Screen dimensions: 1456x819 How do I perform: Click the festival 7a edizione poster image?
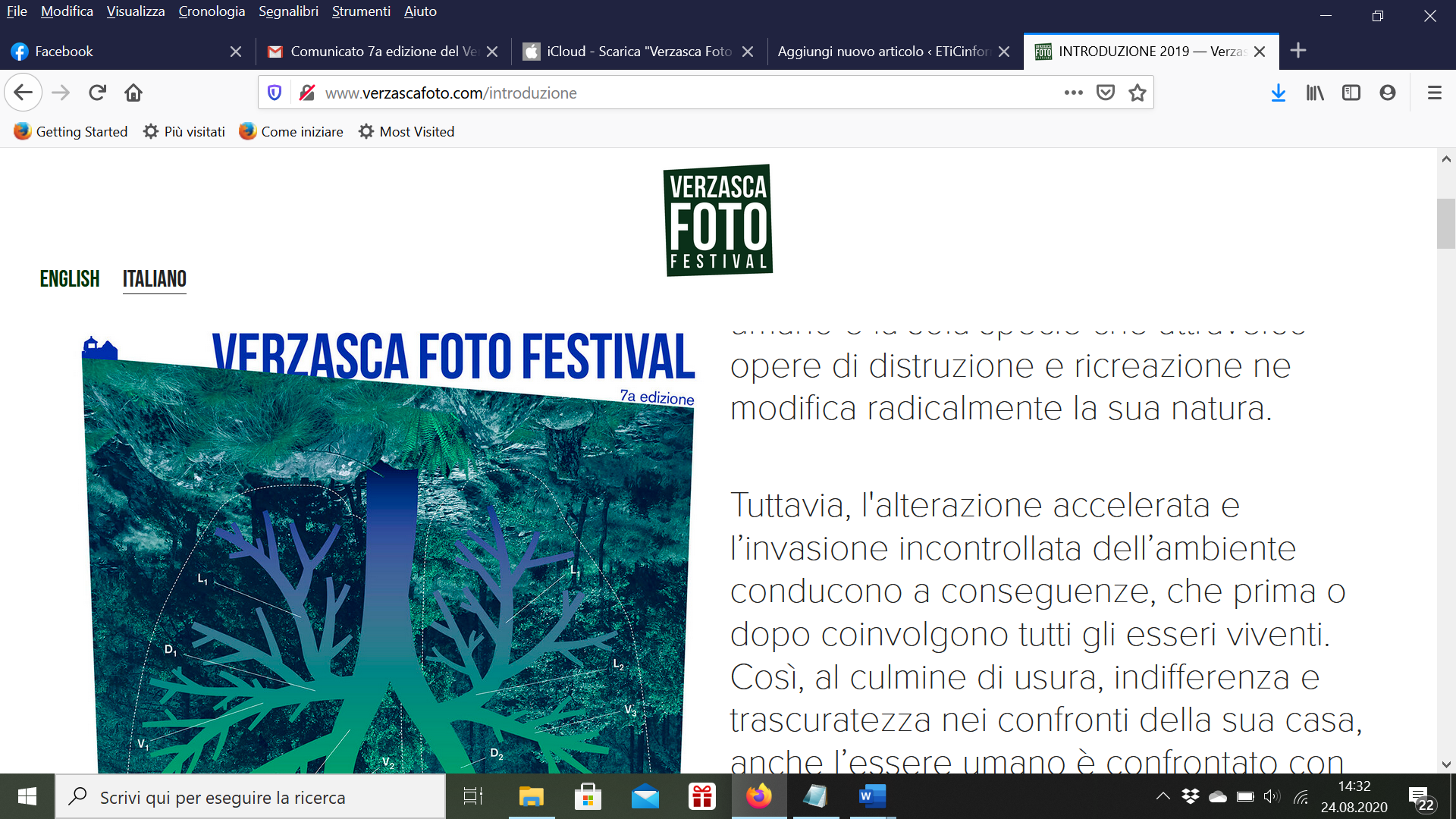pos(388,552)
